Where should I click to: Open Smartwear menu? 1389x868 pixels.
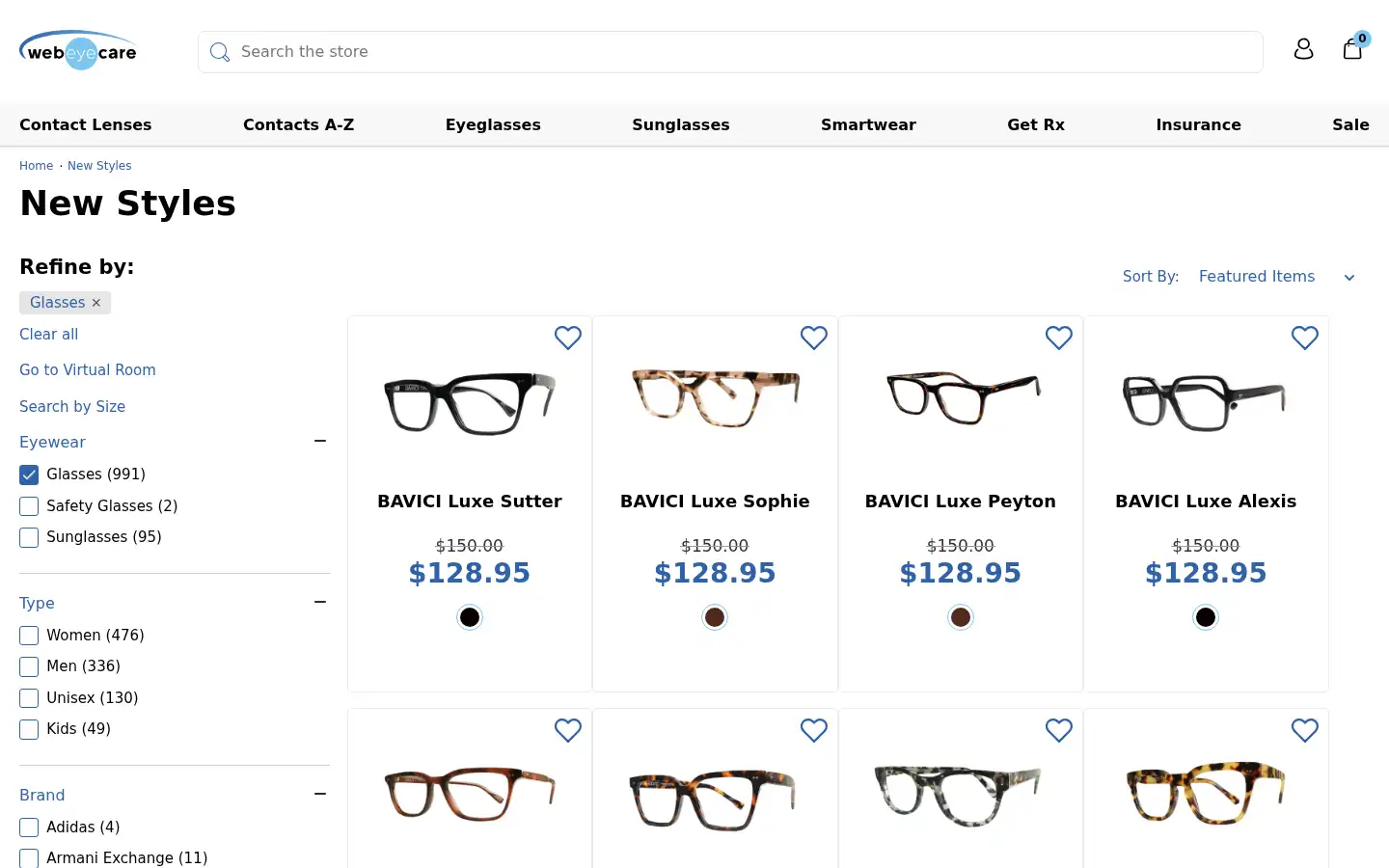(868, 124)
